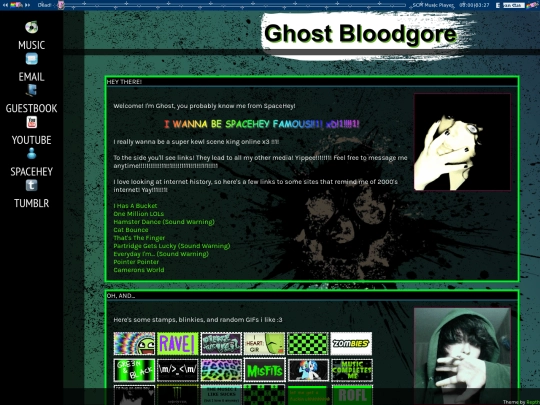Visit the YOUTUBE sidebar link
The image size is (540, 405).
[31, 140]
